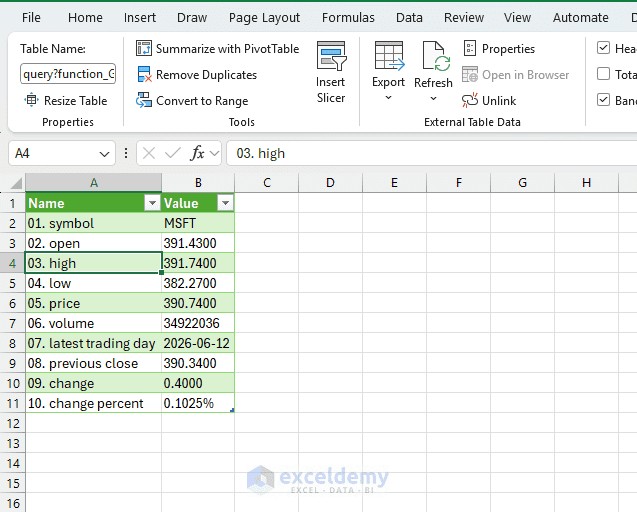Switch to the Home tab

(85, 18)
